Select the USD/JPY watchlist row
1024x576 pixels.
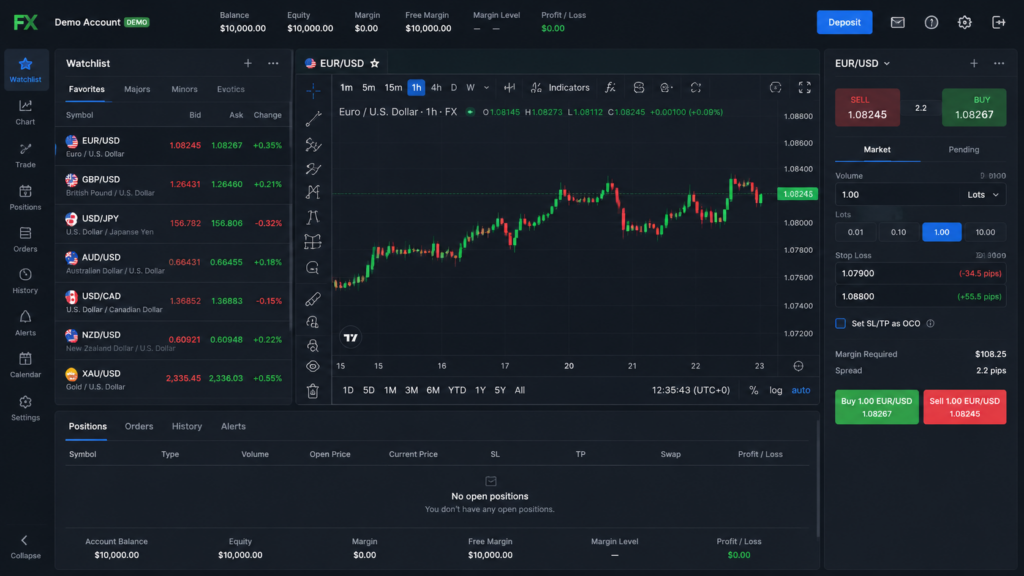point(173,224)
